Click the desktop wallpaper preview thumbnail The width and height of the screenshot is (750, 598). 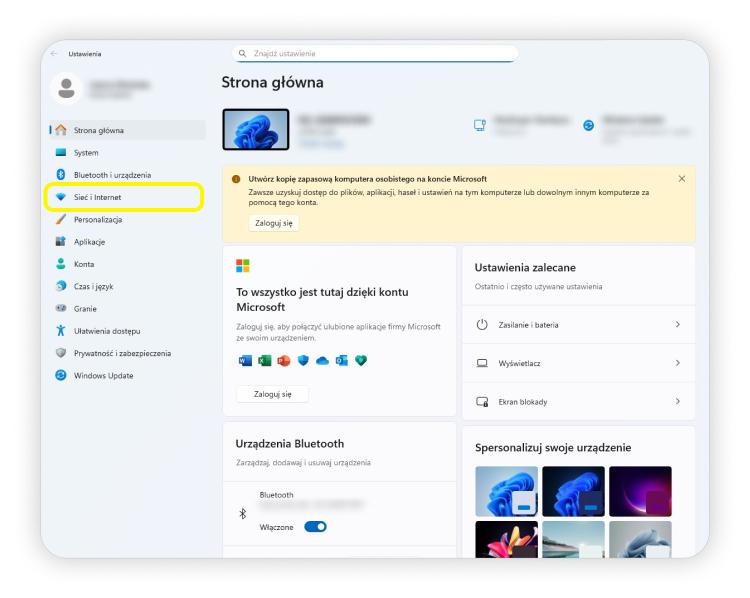[x=256, y=129]
